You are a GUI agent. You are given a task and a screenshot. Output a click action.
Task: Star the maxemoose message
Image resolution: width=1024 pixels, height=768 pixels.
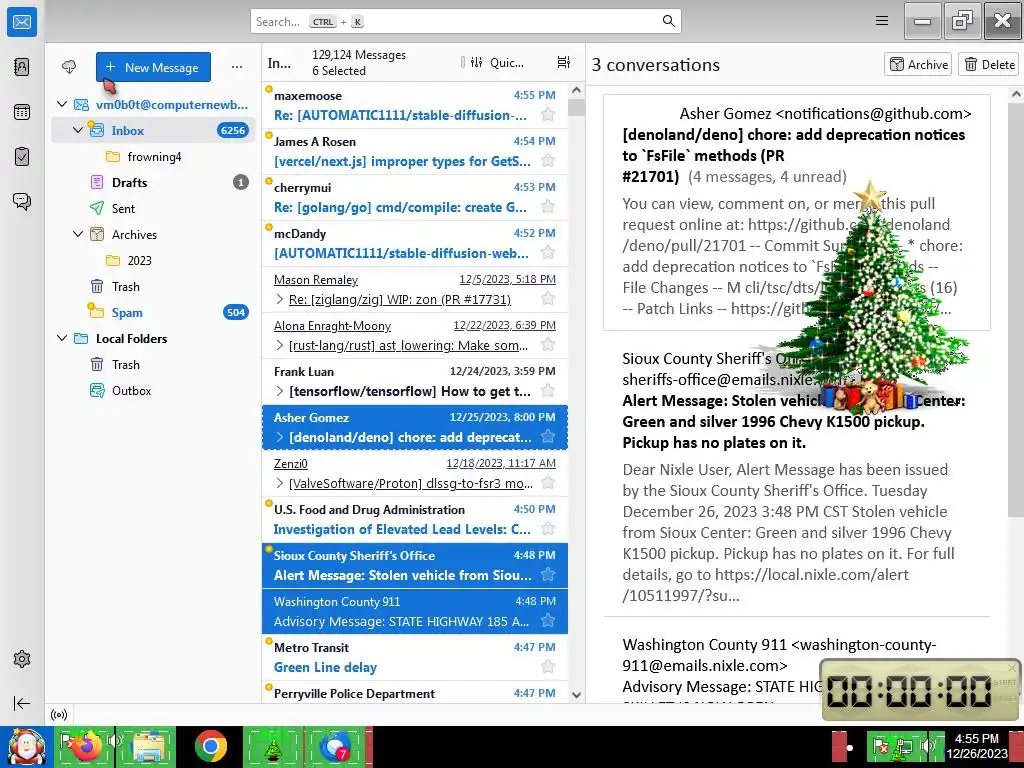pos(548,115)
